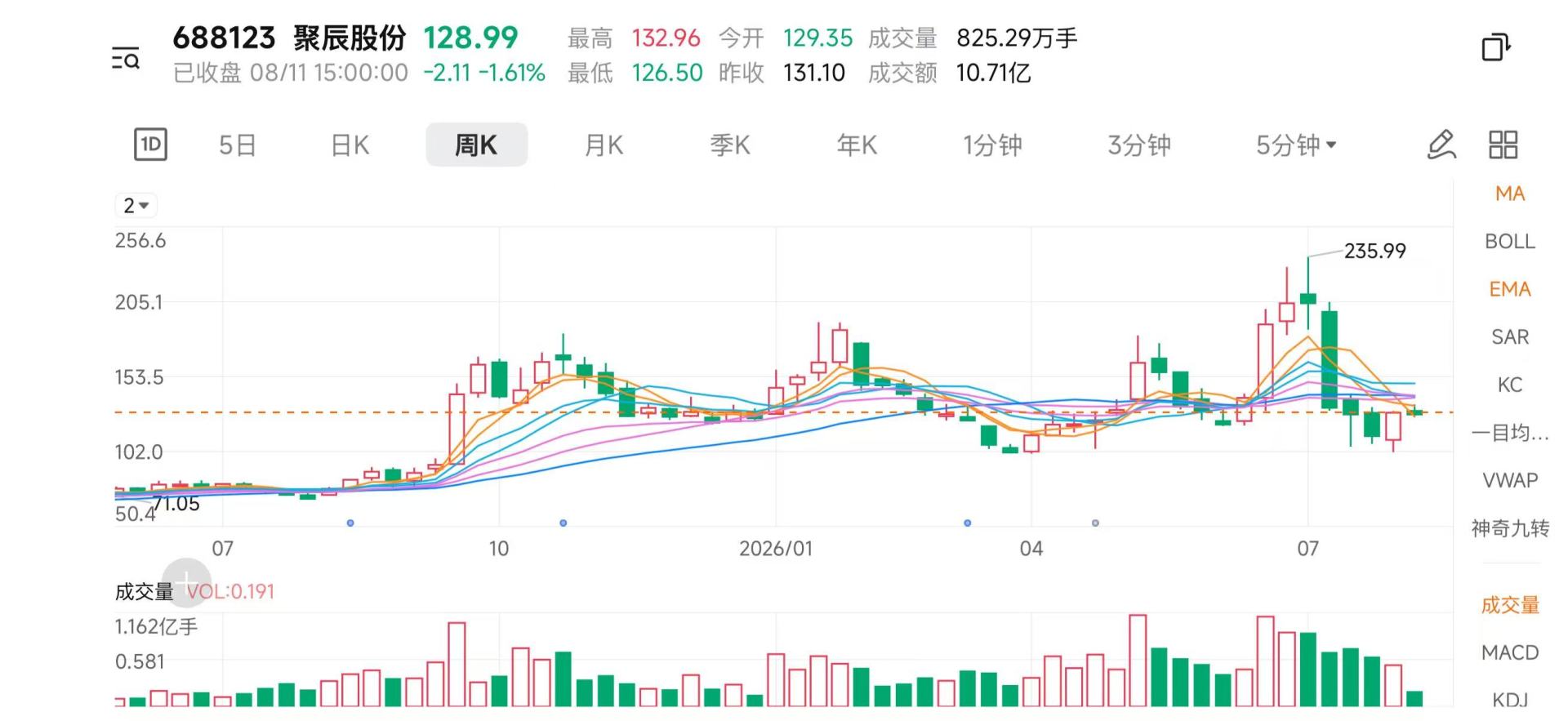Click the 2026/01 date axis label
The height and width of the screenshot is (721, 1568).
[776, 549]
